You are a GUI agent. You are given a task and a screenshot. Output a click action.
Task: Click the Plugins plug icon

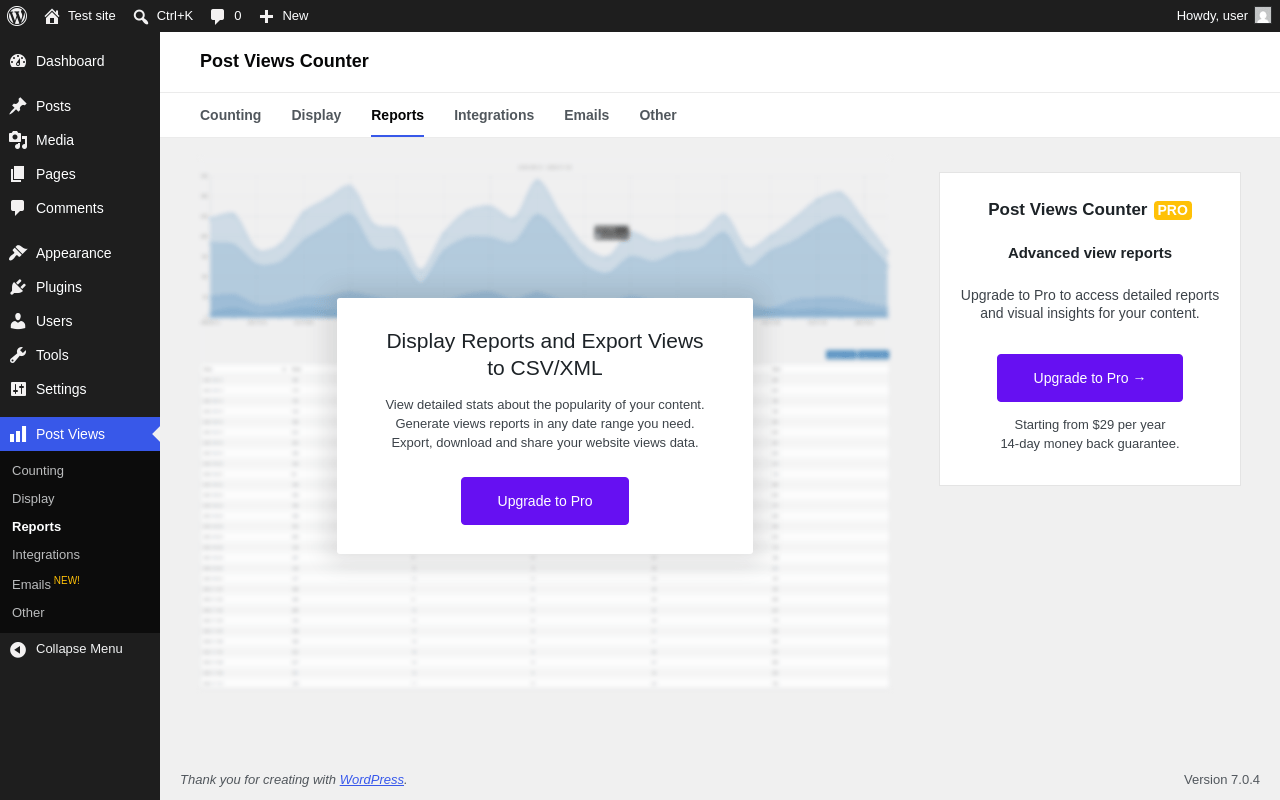tap(18, 287)
